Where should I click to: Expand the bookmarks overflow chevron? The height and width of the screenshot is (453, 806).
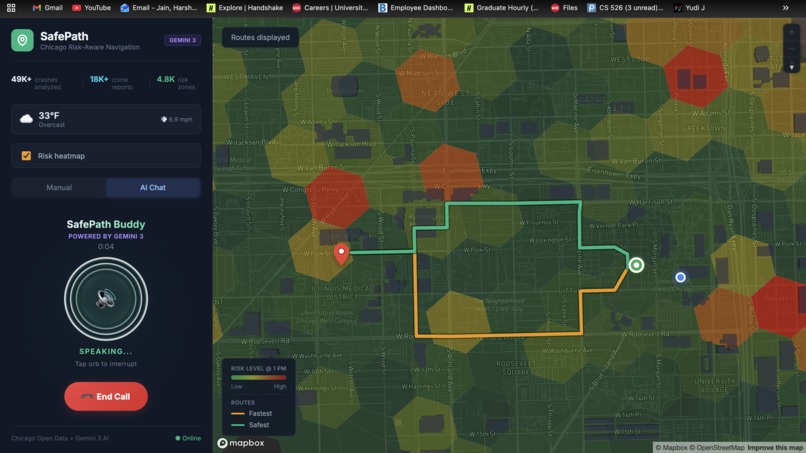point(785,8)
